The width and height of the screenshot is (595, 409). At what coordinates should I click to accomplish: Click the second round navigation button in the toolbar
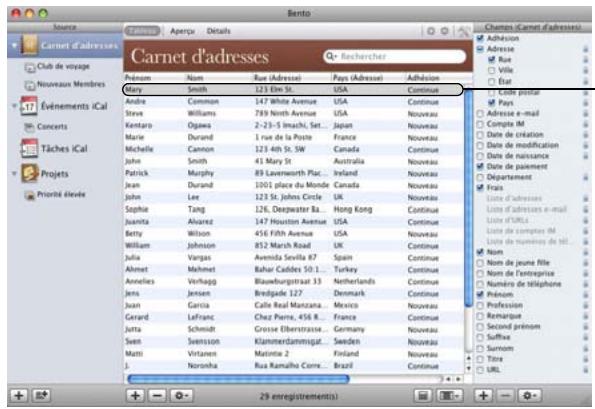(x=445, y=31)
